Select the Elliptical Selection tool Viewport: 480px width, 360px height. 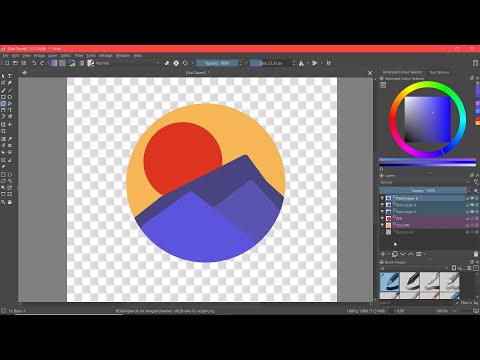[10, 174]
